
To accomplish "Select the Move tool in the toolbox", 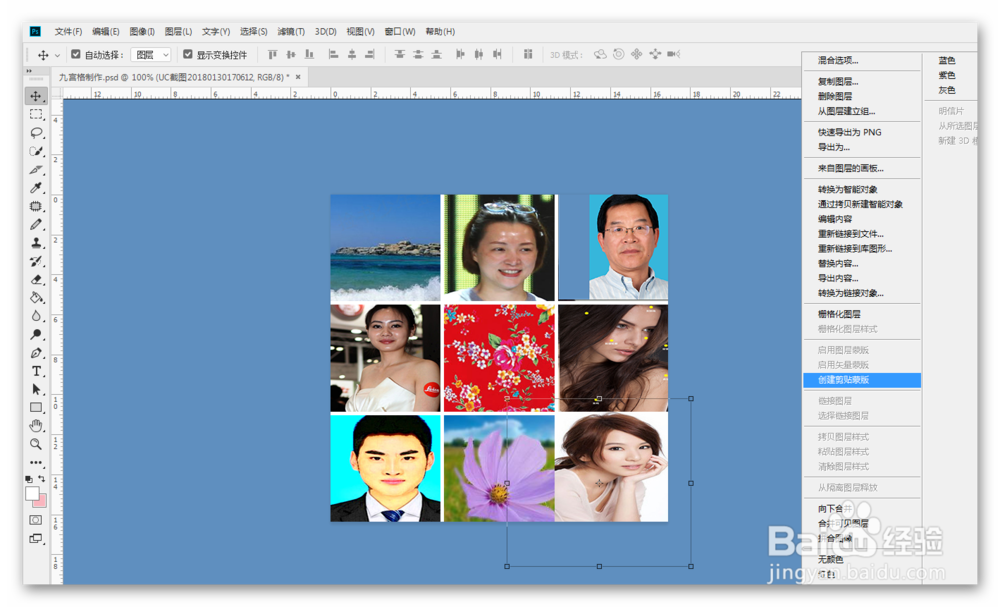I will [36, 96].
